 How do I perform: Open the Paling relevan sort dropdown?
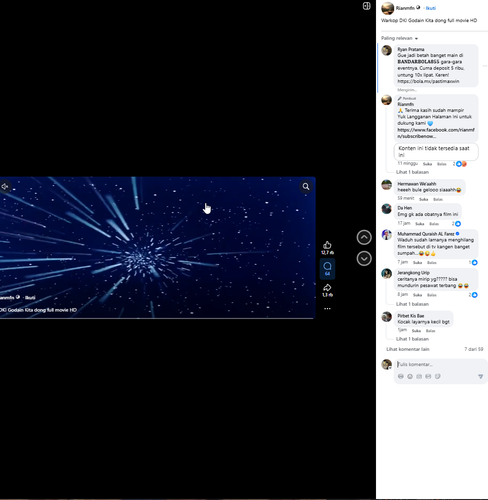coord(399,38)
